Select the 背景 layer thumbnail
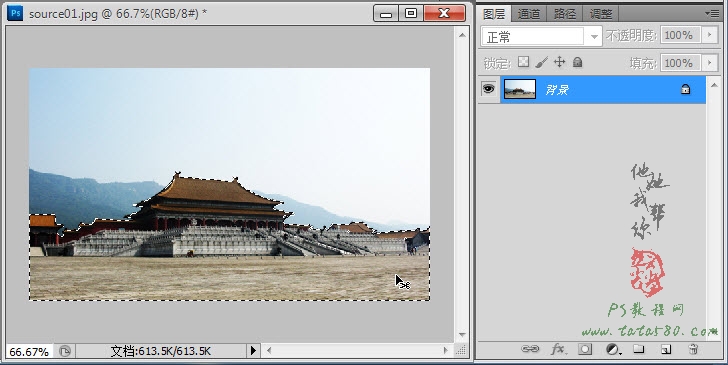Viewport: 728px width, 365px height. 520,89
